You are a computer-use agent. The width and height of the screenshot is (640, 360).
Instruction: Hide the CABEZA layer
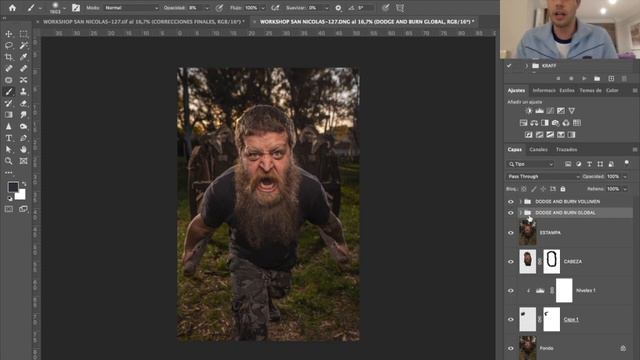[511, 262]
